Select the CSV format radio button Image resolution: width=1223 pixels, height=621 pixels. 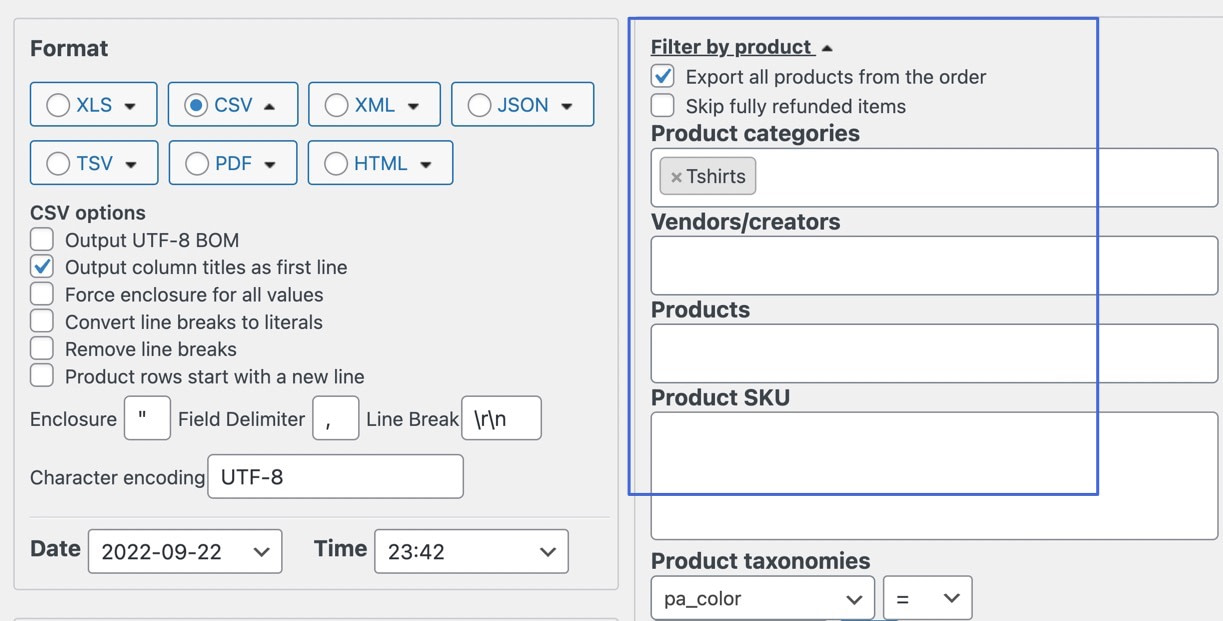(196, 105)
